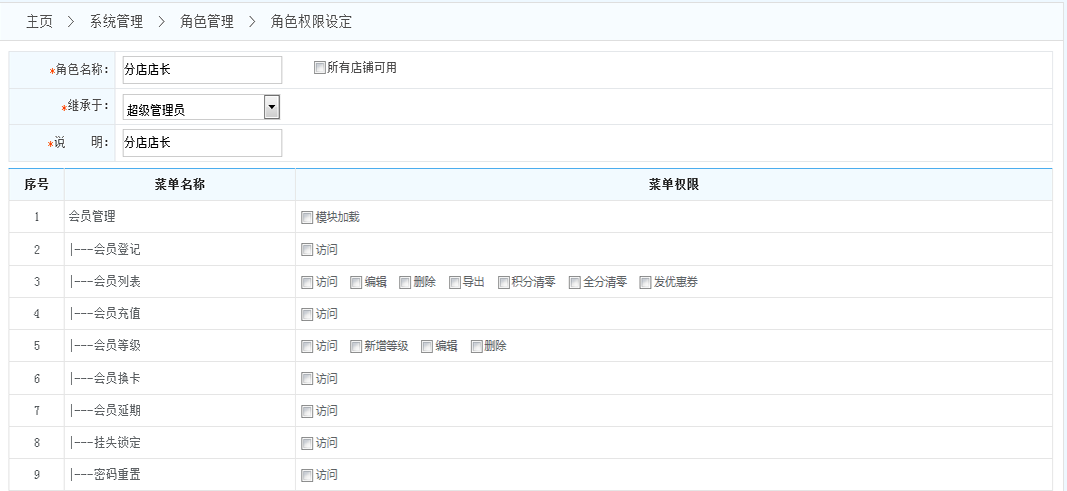
Task: Tick 访问 checkbox for 会员登记
Action: pos(307,250)
